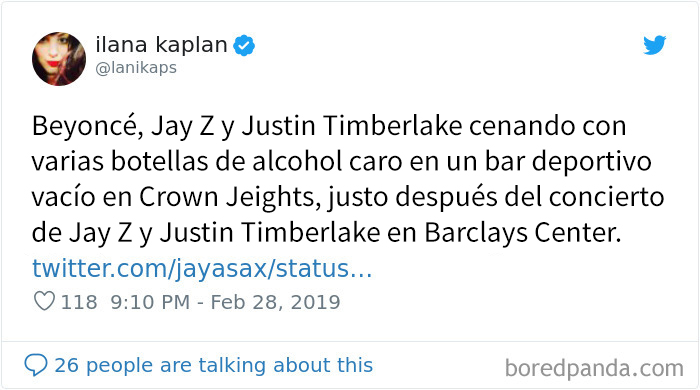
Task: Click the blue verified badge
Action: 244,45
